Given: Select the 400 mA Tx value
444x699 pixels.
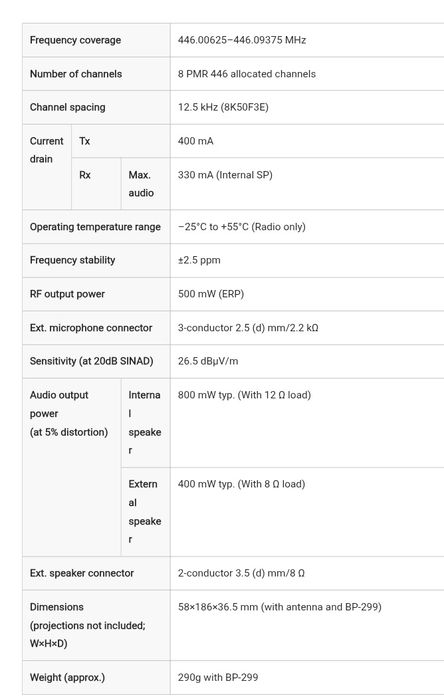Looking at the screenshot, I should click(x=195, y=141).
